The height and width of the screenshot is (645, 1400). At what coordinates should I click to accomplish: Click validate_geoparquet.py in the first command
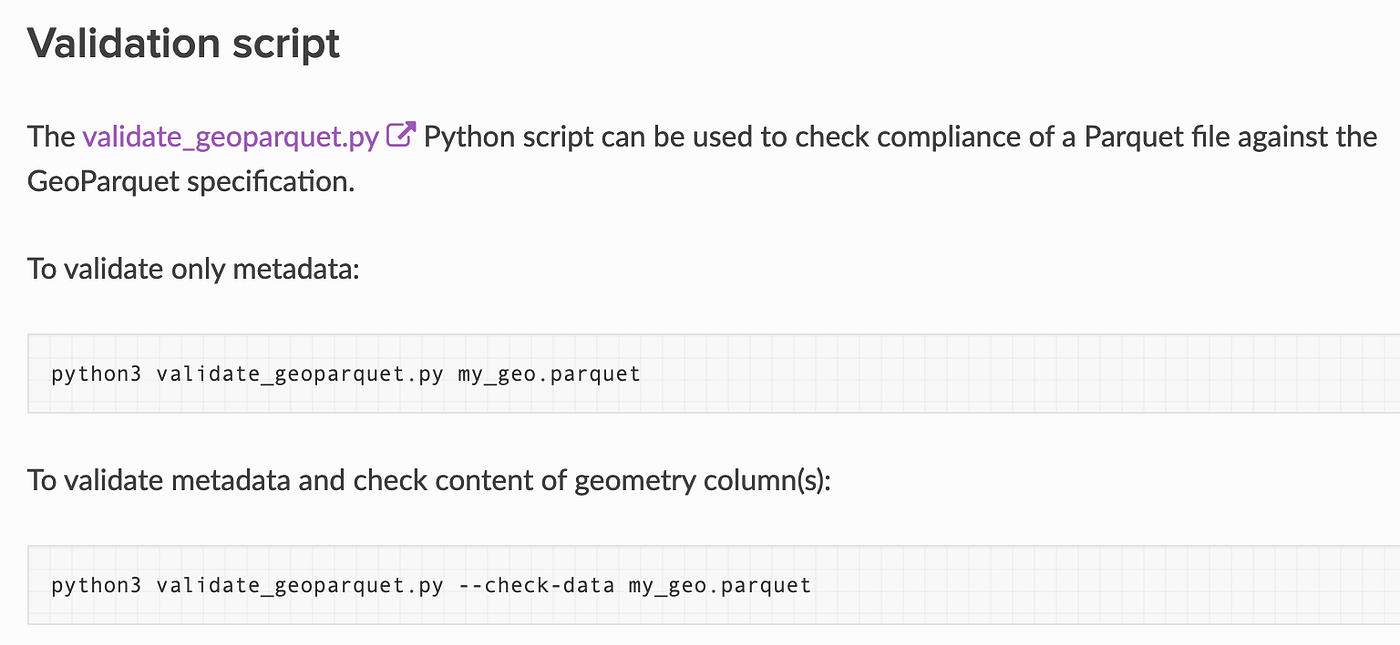pyautogui.click(x=300, y=375)
